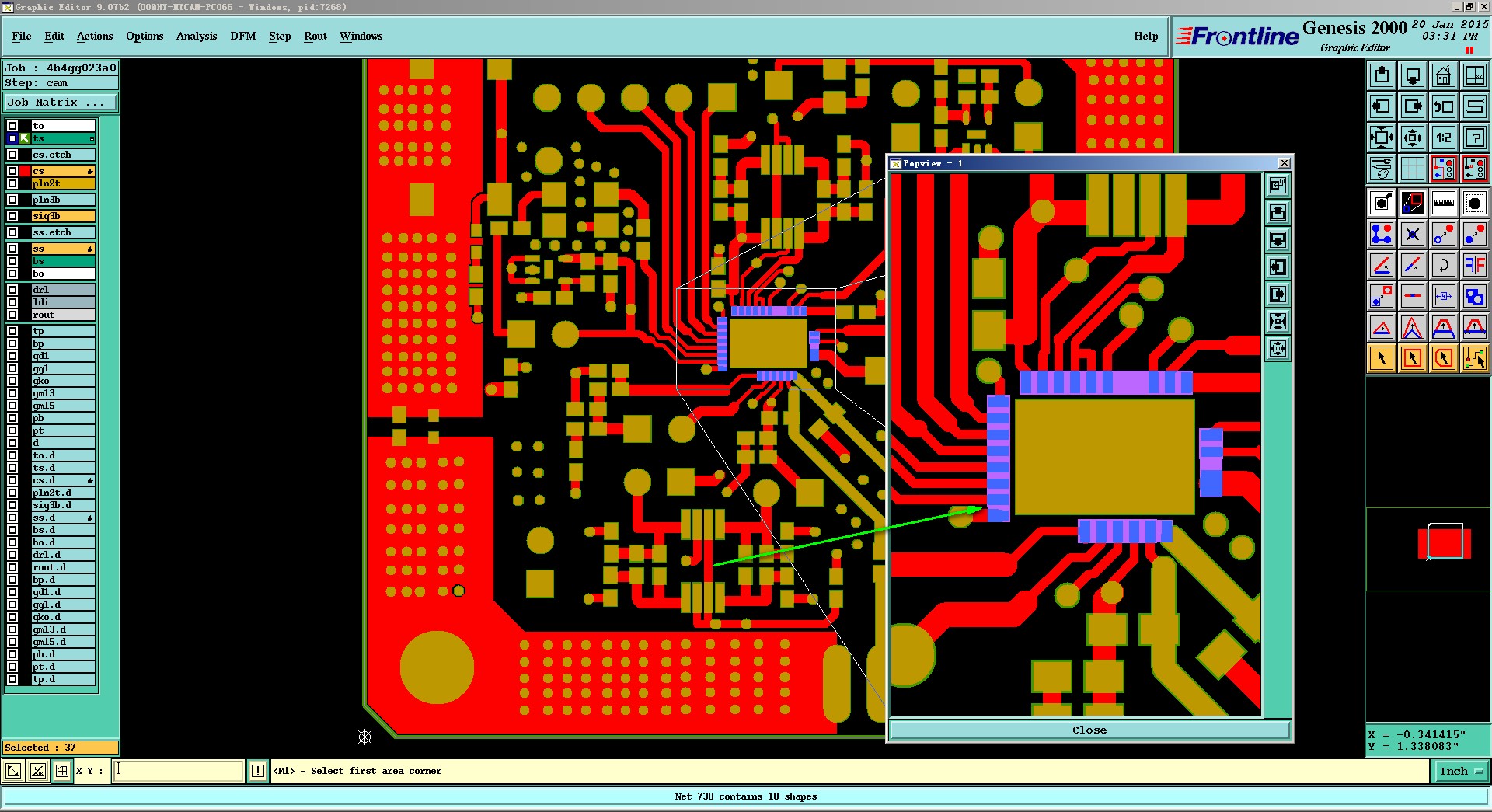Toggle the checkbox for layer 'drl'
This screenshot has height=812, width=1492.
(12, 290)
